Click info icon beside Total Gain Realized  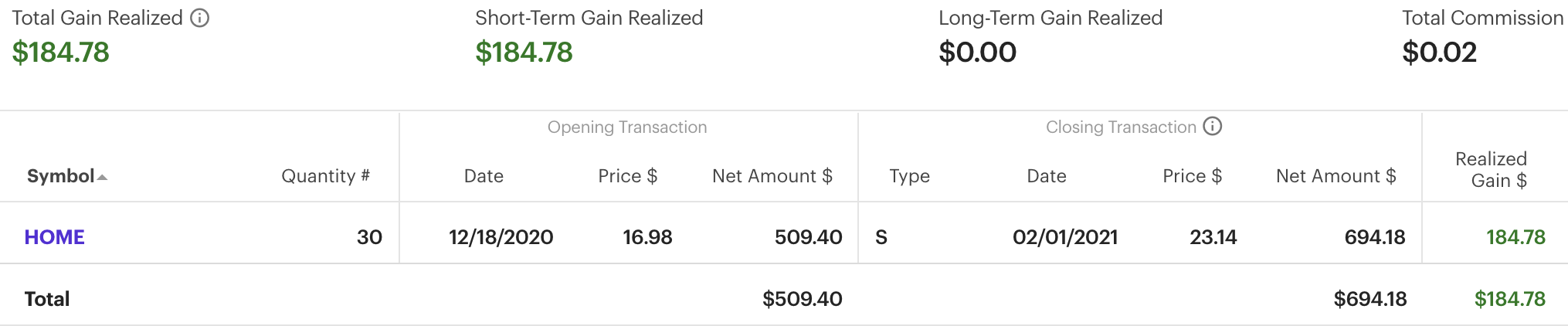click(x=200, y=18)
